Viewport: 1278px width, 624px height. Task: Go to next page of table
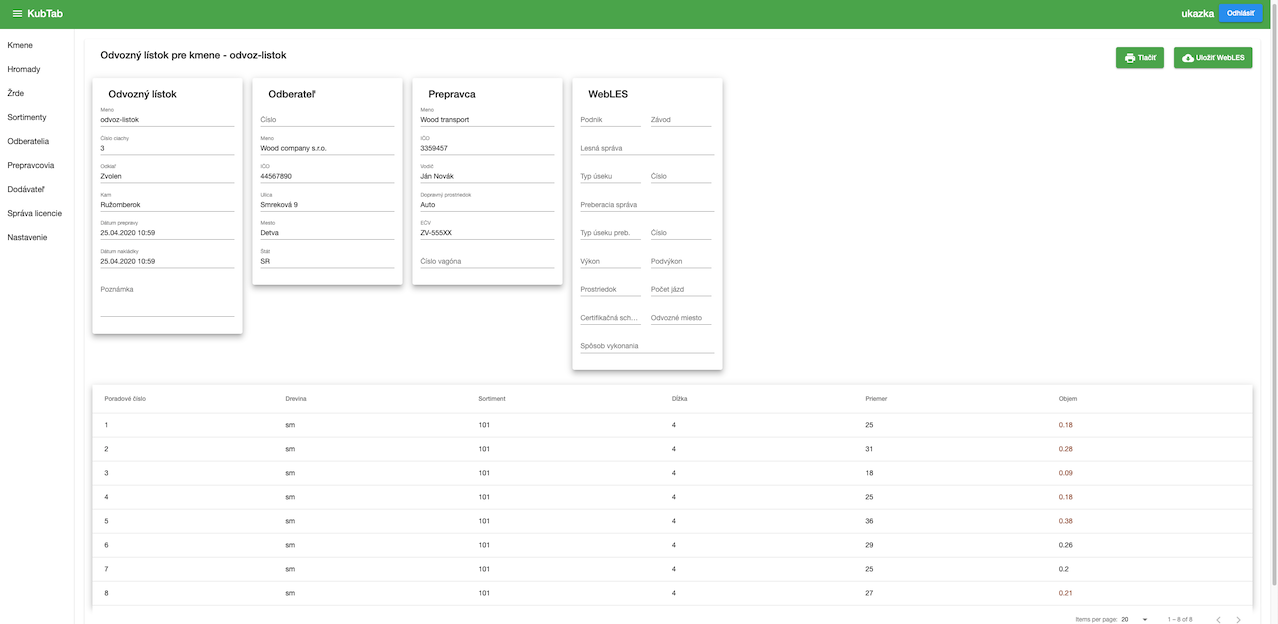pyautogui.click(x=1238, y=619)
